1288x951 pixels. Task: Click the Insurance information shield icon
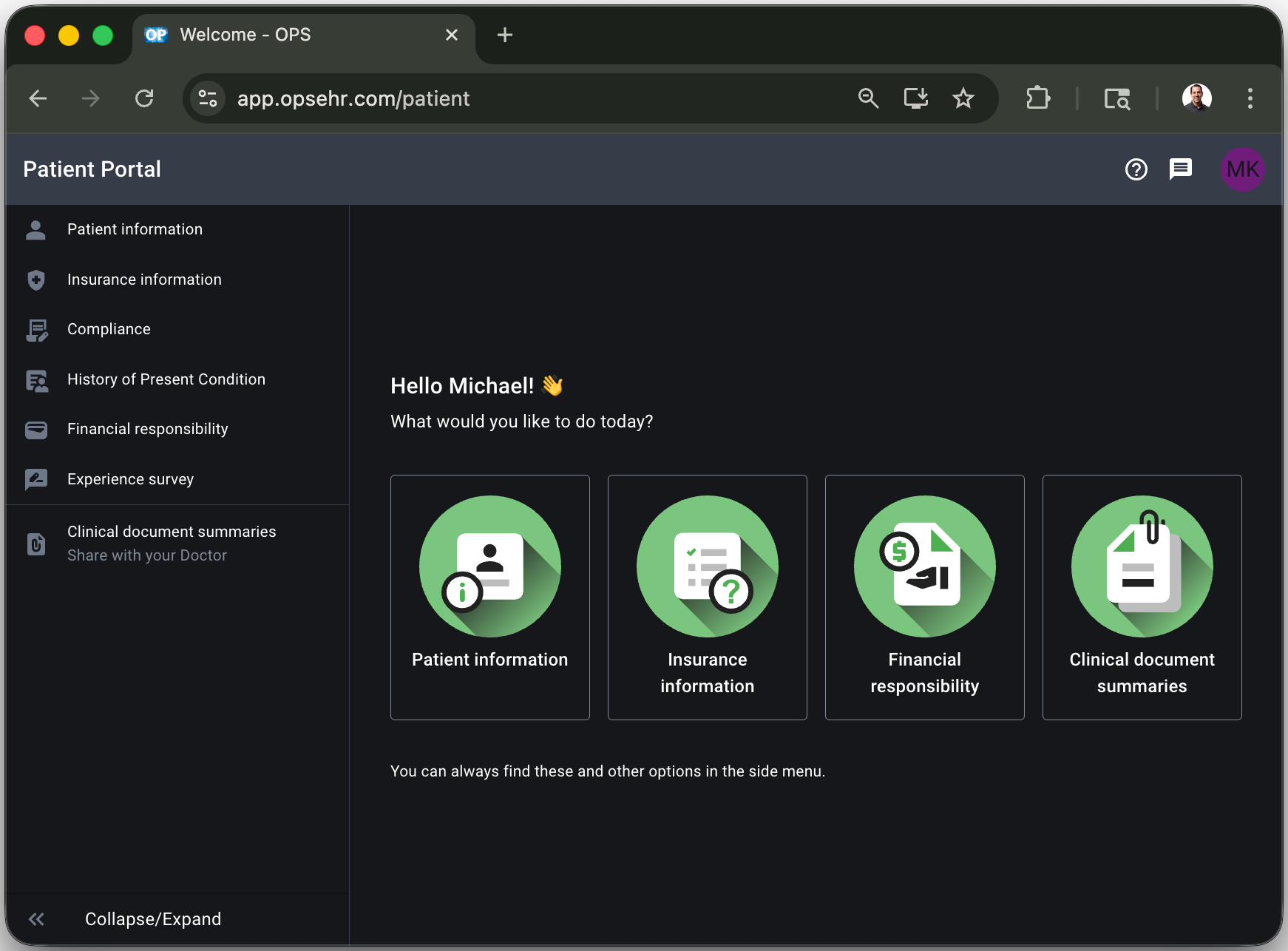tap(35, 280)
